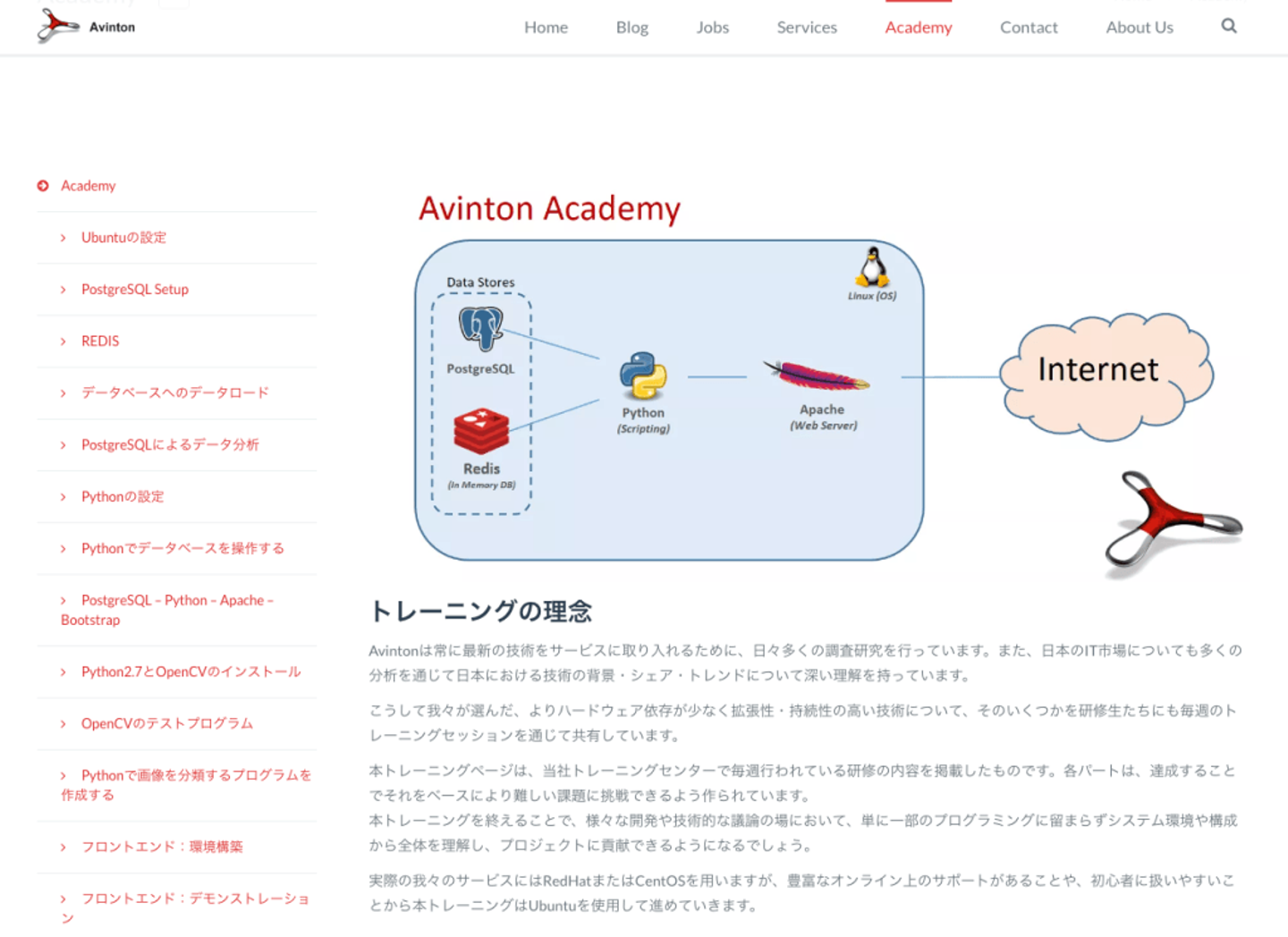Open the REDIS sidebar link
The image size is (1288, 937).
(x=100, y=342)
